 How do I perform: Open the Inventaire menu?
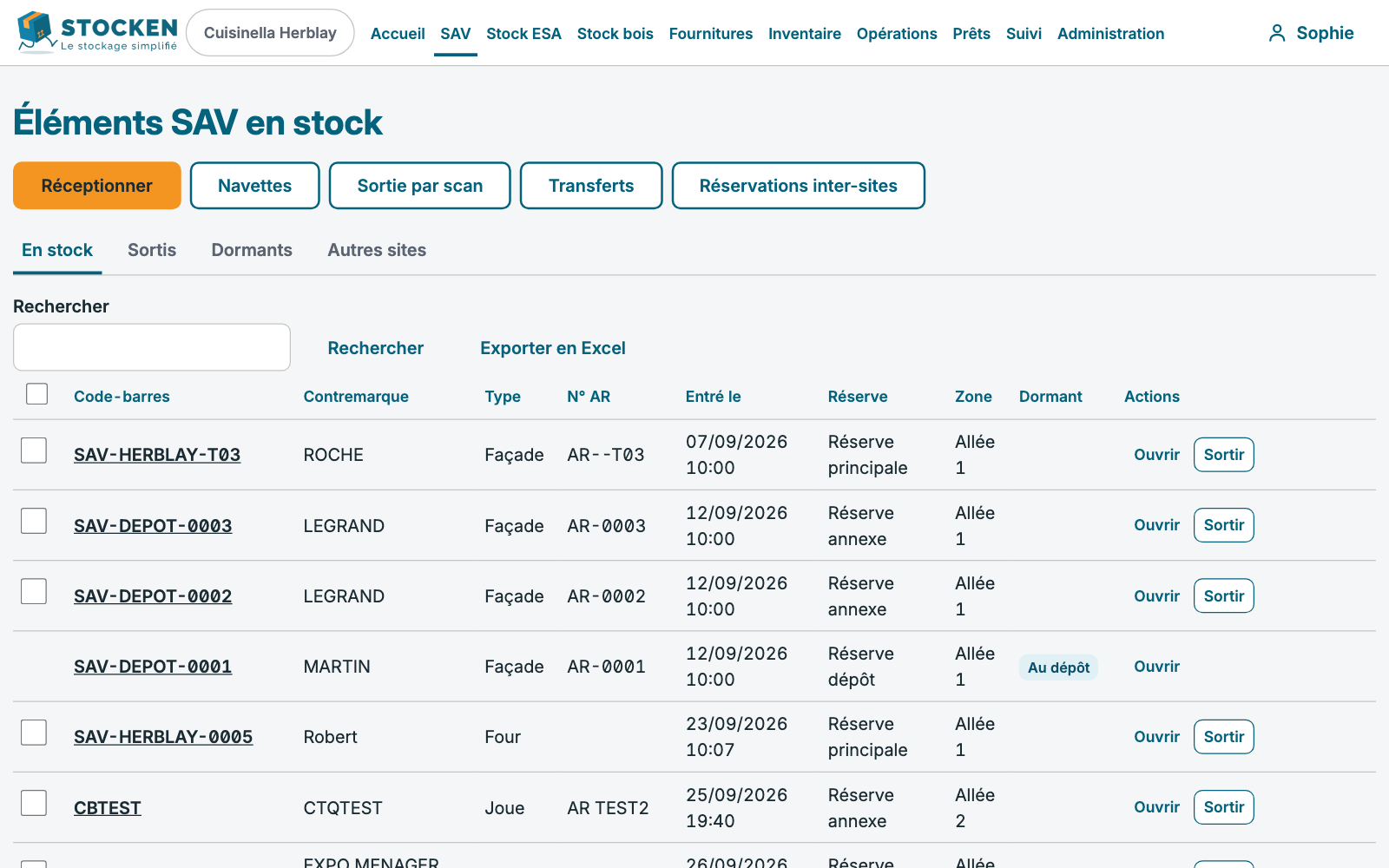805,34
